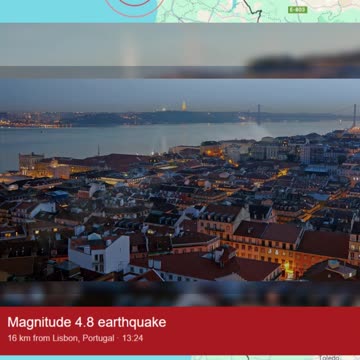Click the 'Magnitude 4.8 earthquake' headline
The width and height of the screenshot is (360, 360).
click(x=87, y=322)
